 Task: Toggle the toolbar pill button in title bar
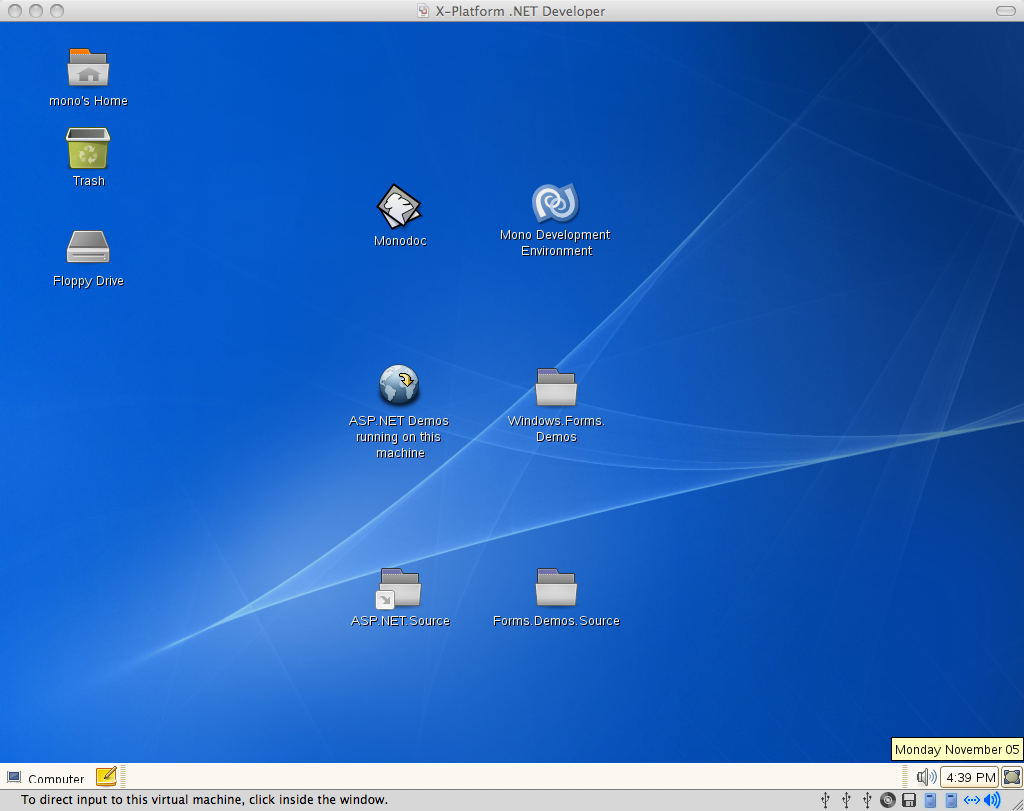point(1005,11)
